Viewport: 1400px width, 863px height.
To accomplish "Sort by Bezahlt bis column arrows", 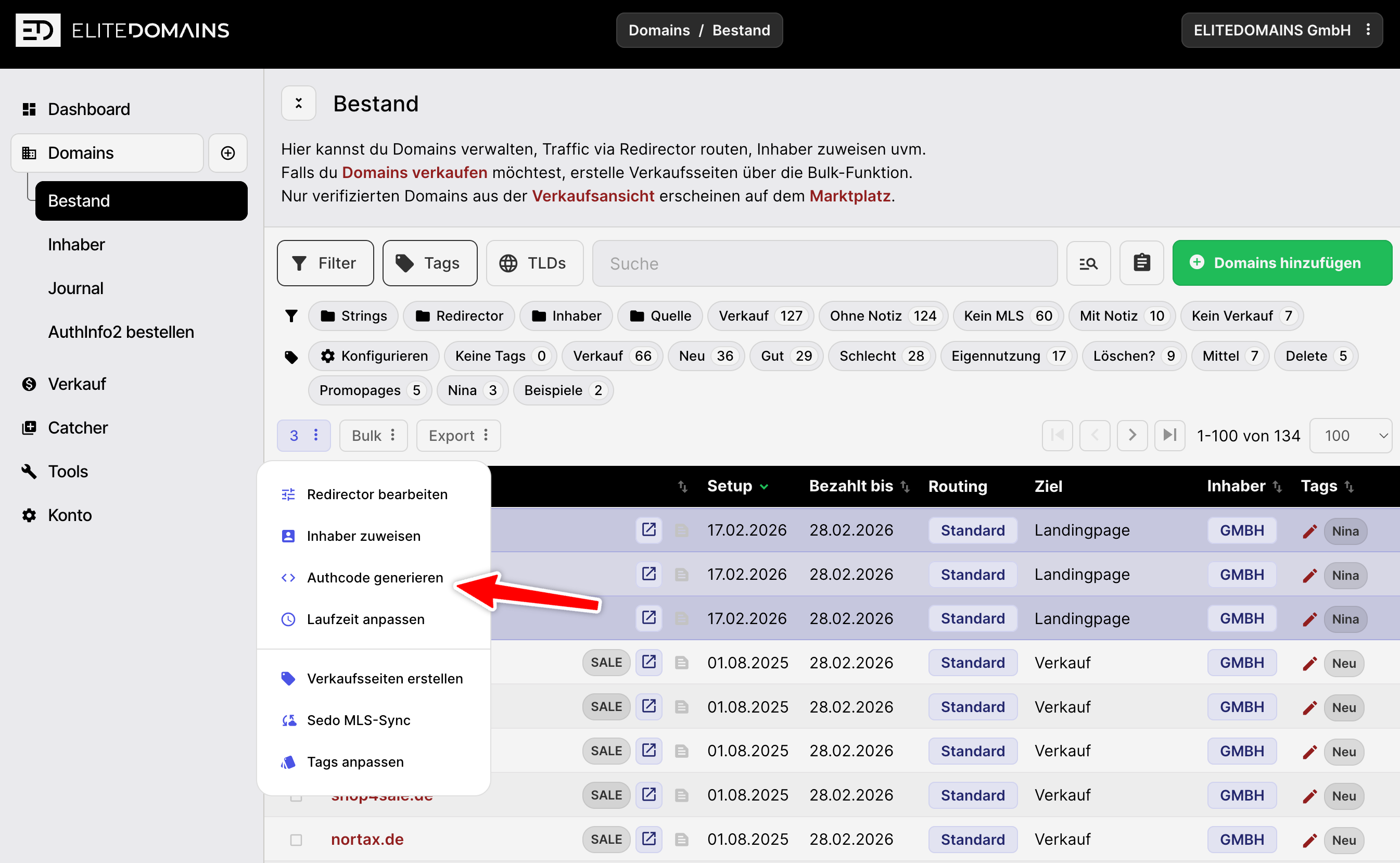I will (905, 486).
